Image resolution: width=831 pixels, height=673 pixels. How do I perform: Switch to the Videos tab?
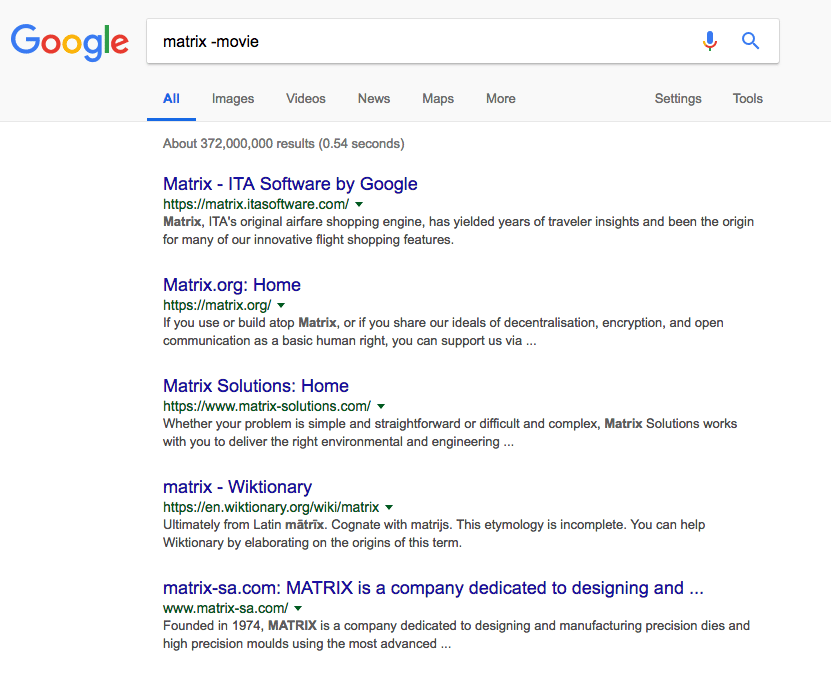pos(306,99)
